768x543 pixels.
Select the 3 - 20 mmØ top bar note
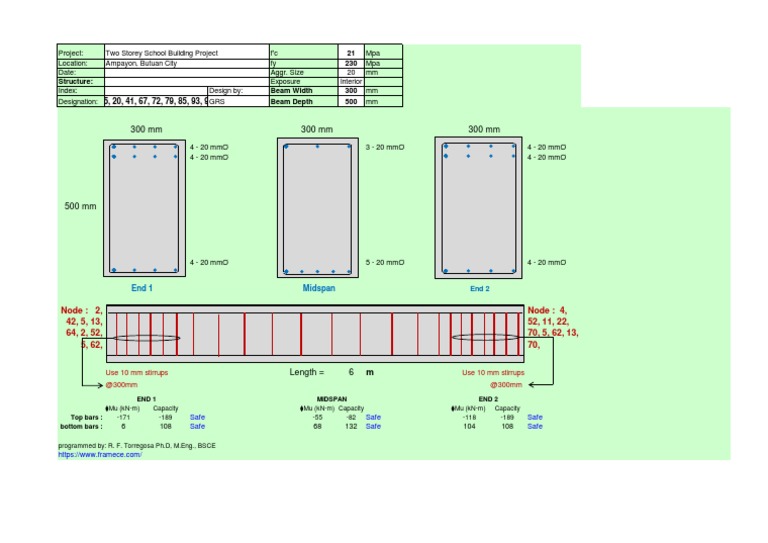click(x=385, y=147)
